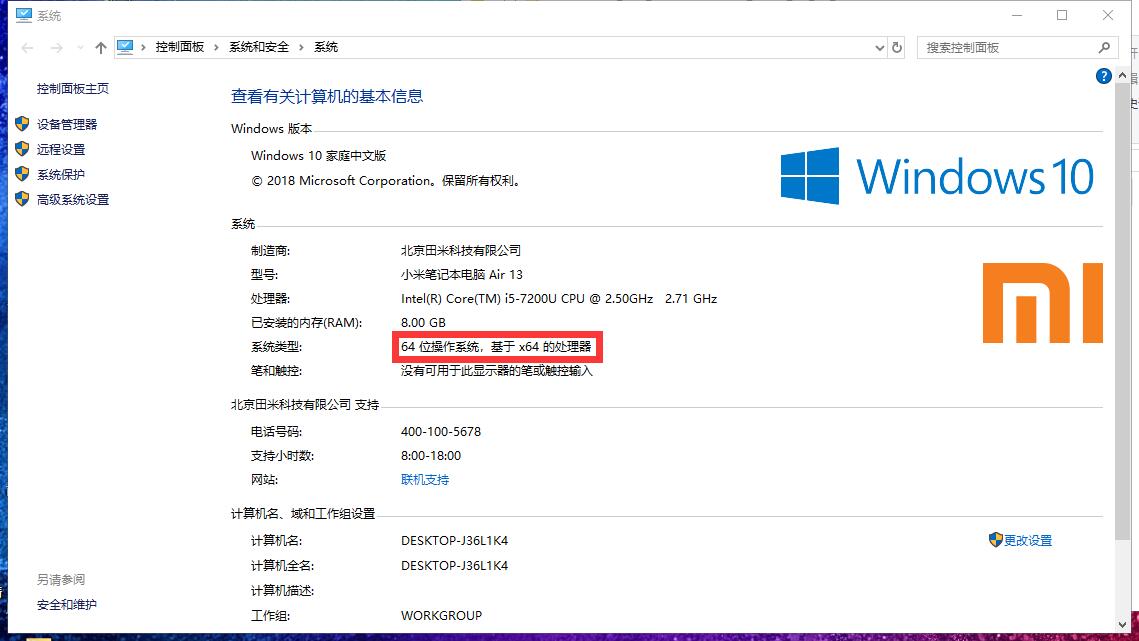Expand the chevron after 系统和安全
1139x641 pixels.
[x=301, y=47]
